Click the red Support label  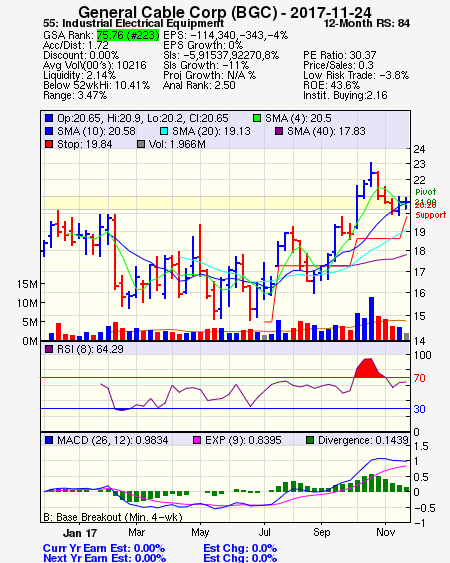(x=430, y=215)
